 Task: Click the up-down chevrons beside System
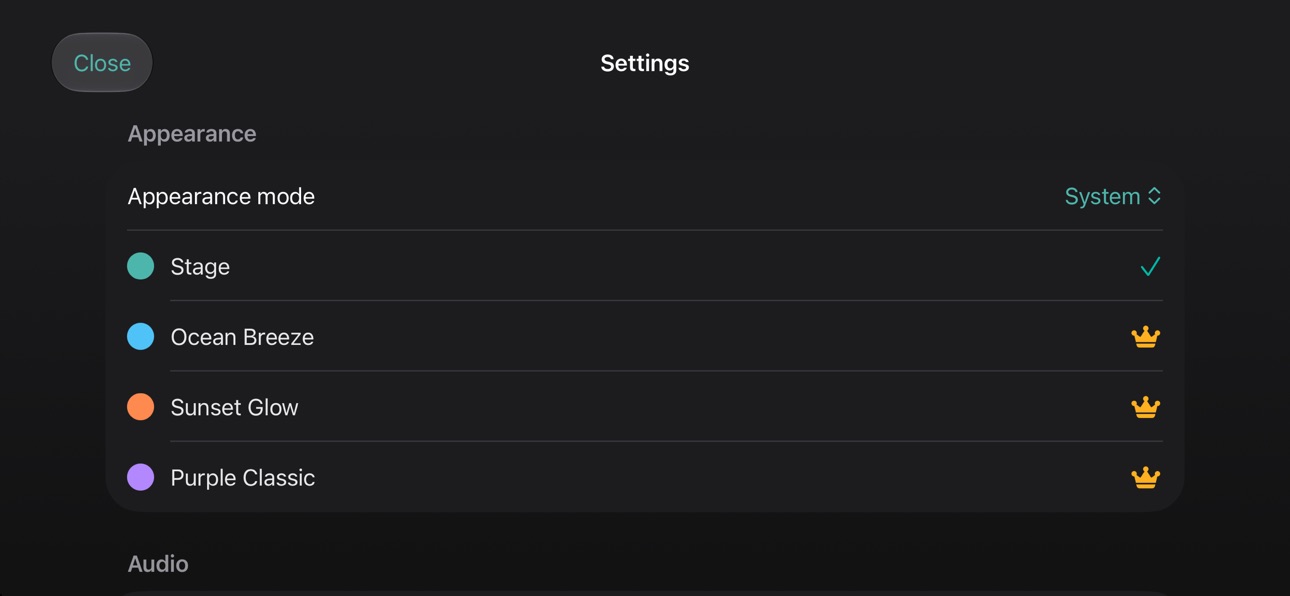[1154, 196]
